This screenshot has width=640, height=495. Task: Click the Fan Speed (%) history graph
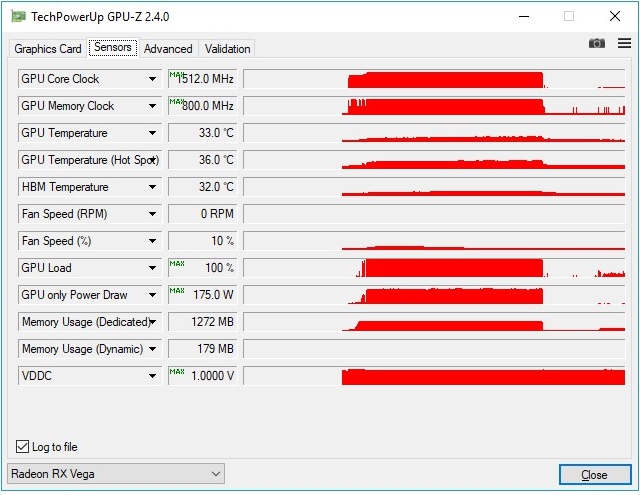click(434, 241)
